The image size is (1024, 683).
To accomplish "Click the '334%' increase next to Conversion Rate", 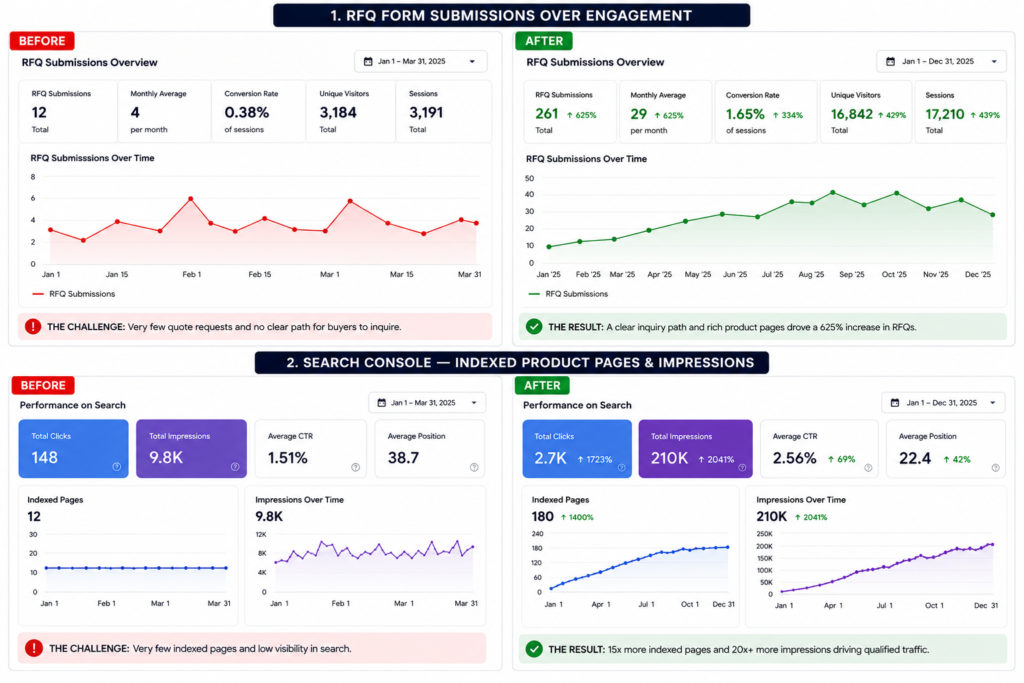I will tap(788, 115).
